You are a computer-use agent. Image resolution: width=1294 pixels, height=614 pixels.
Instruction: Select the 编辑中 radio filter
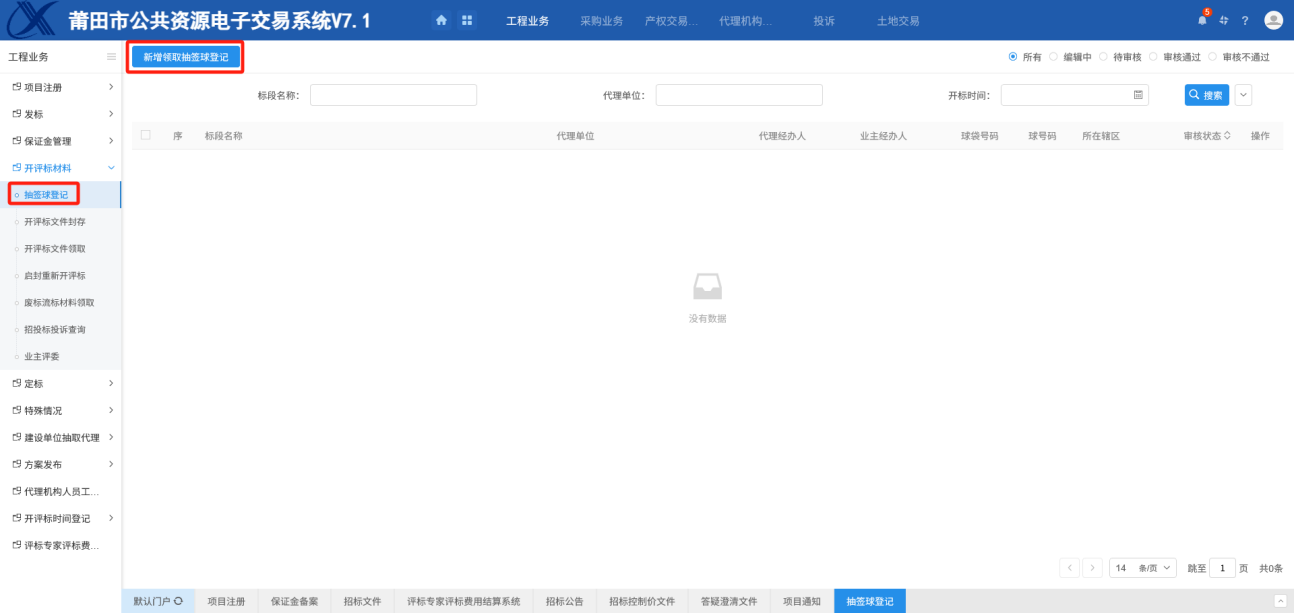1053,57
